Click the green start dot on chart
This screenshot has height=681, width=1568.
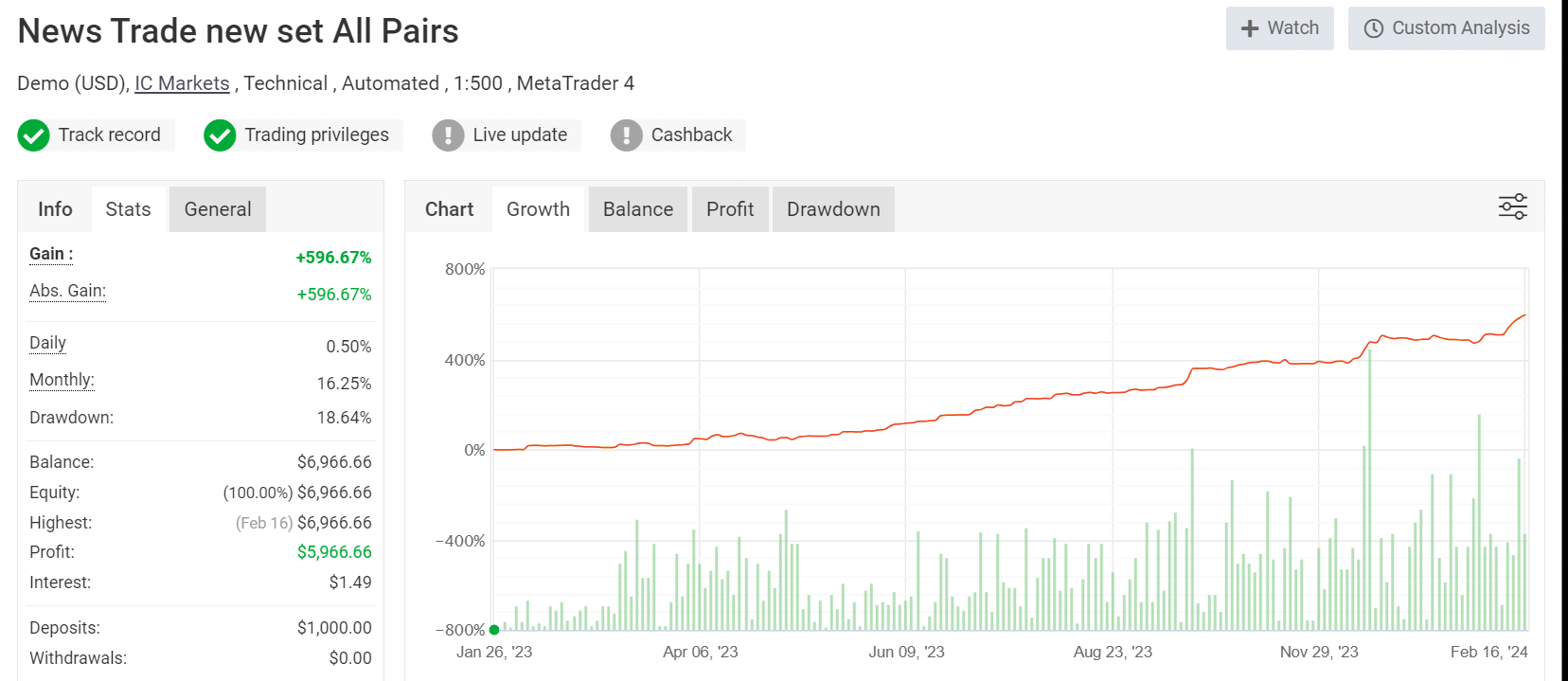pyautogui.click(x=494, y=630)
